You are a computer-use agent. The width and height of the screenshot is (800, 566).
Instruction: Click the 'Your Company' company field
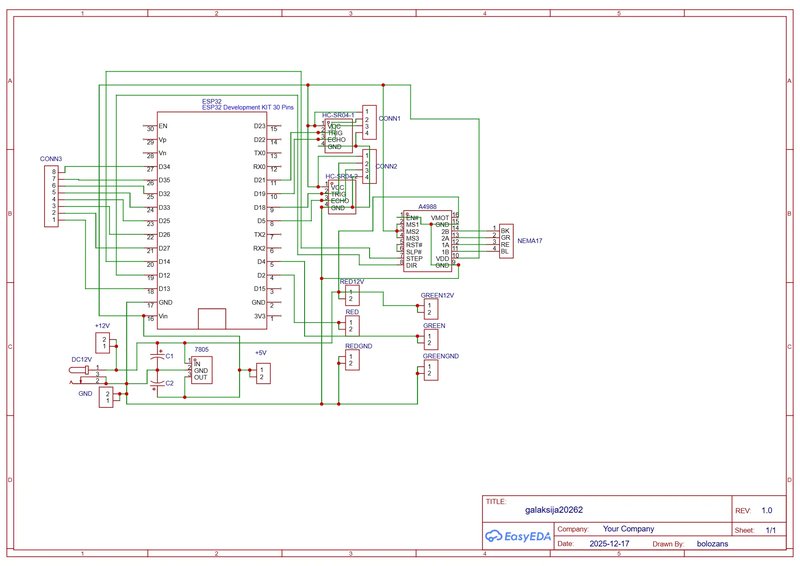point(629,529)
